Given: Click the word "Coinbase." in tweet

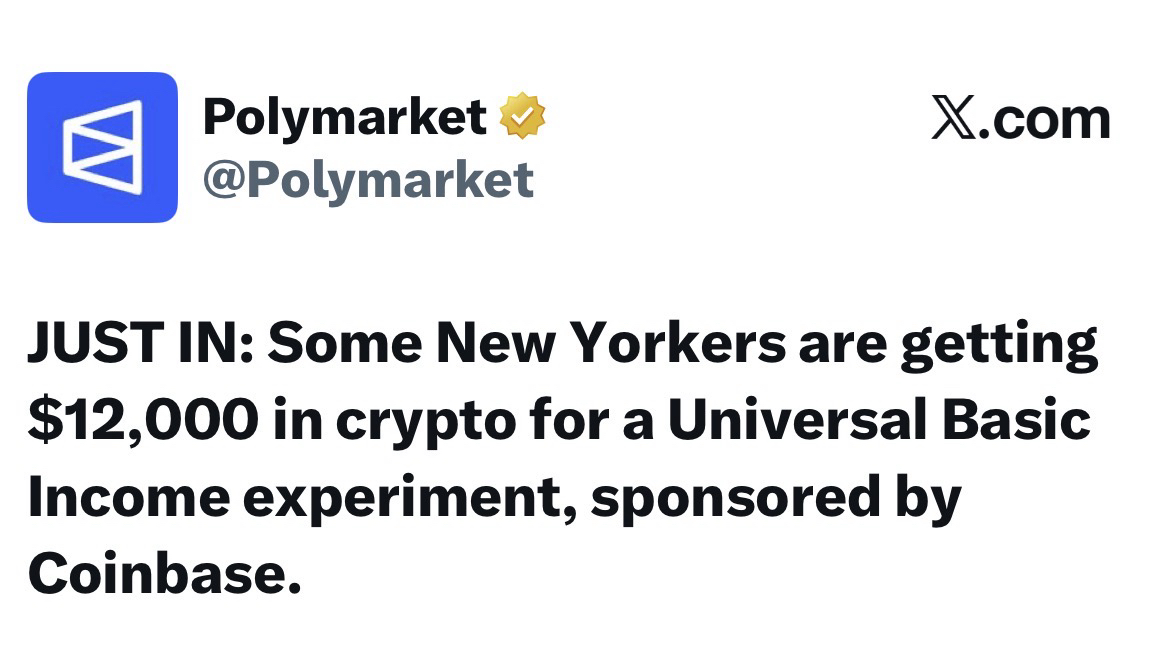Looking at the screenshot, I should 164,574.
